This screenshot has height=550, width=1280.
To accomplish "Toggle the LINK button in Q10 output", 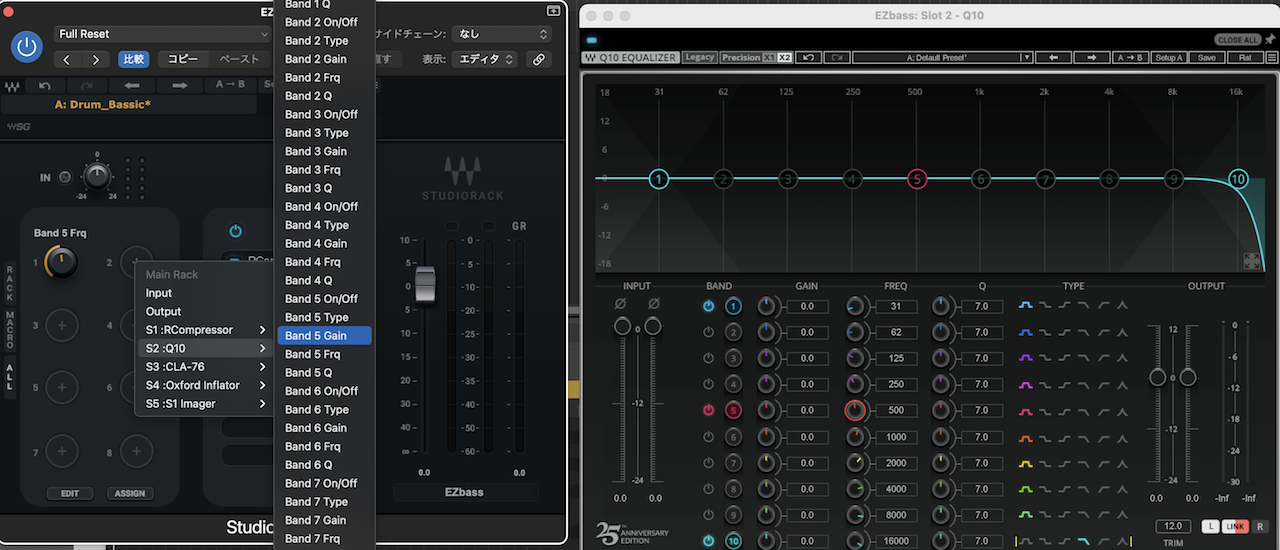I will point(1236,526).
